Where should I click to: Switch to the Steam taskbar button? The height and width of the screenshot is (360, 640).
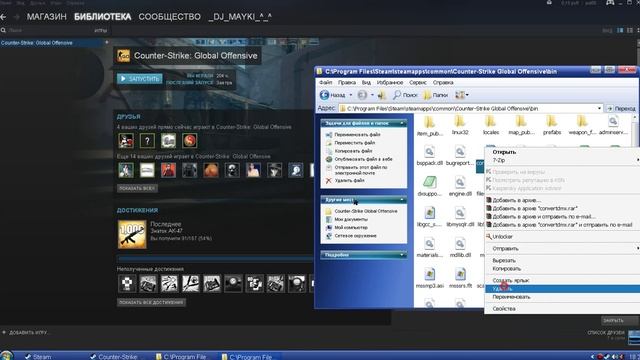click(38, 356)
